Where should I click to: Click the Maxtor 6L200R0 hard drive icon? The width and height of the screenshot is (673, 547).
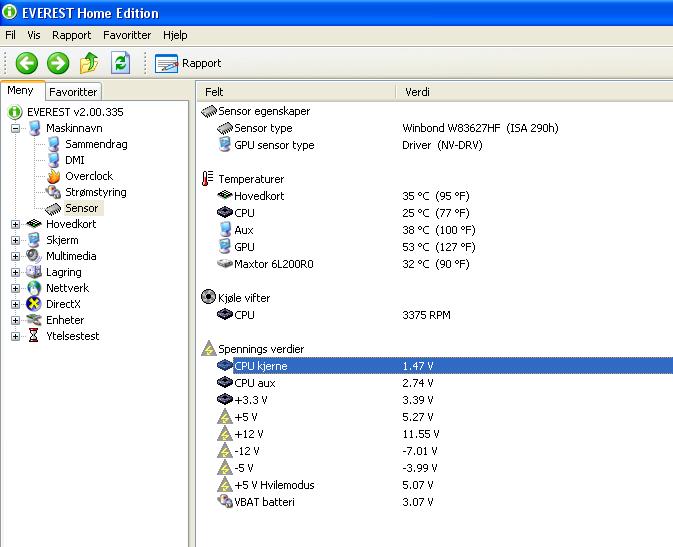coord(225,263)
